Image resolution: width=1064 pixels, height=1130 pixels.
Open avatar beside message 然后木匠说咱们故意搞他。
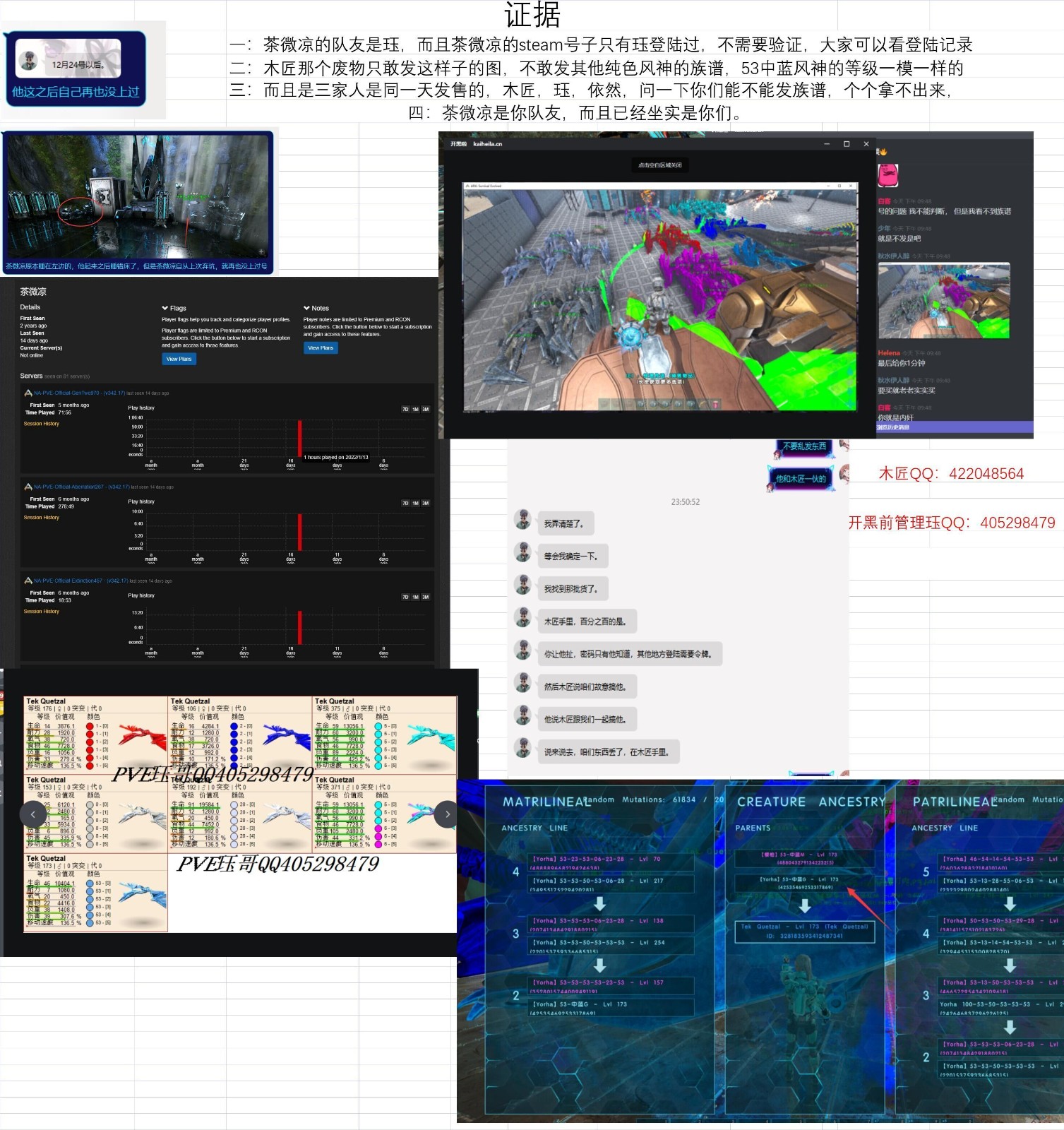[523, 682]
